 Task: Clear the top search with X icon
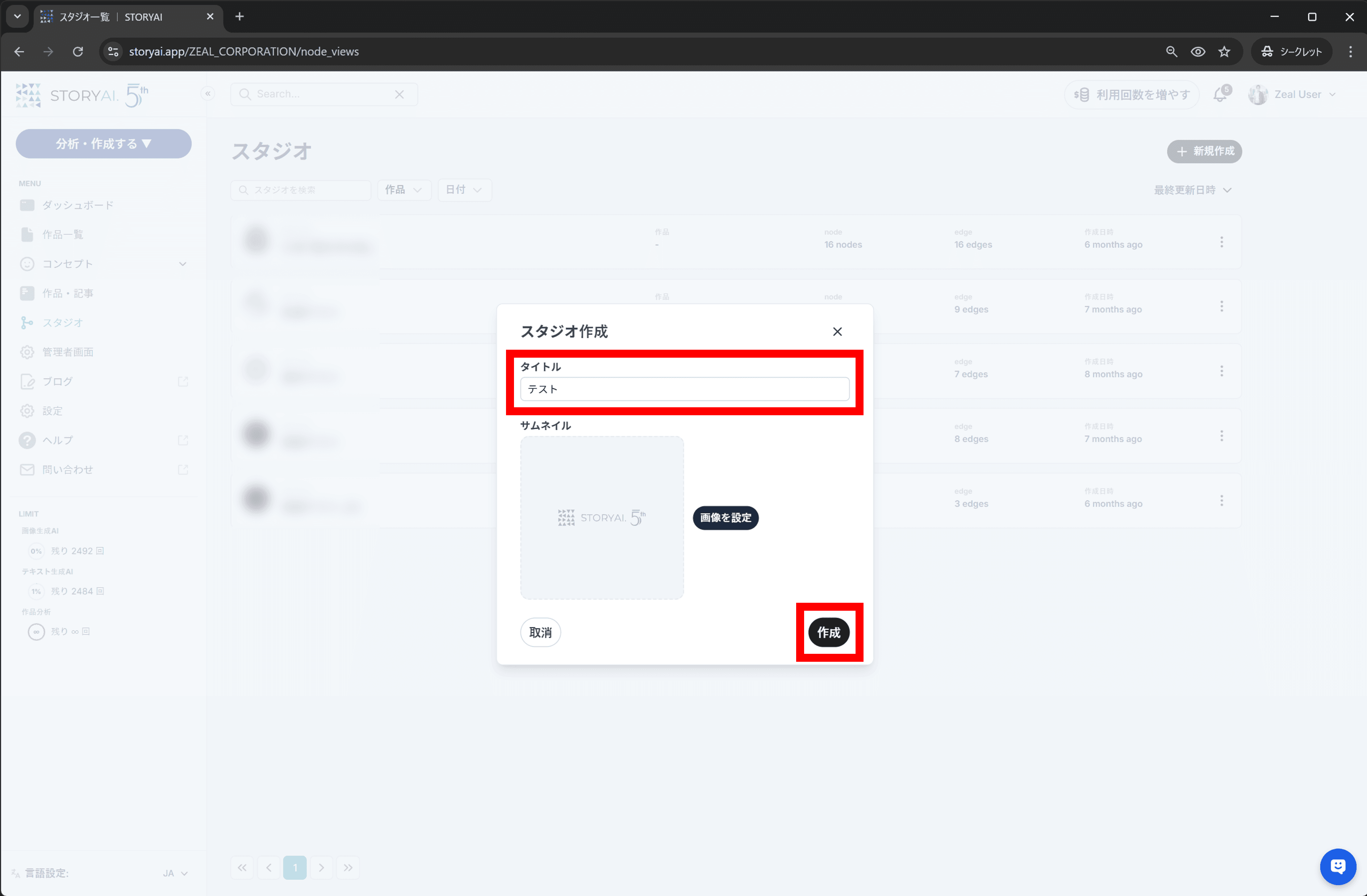click(x=399, y=94)
